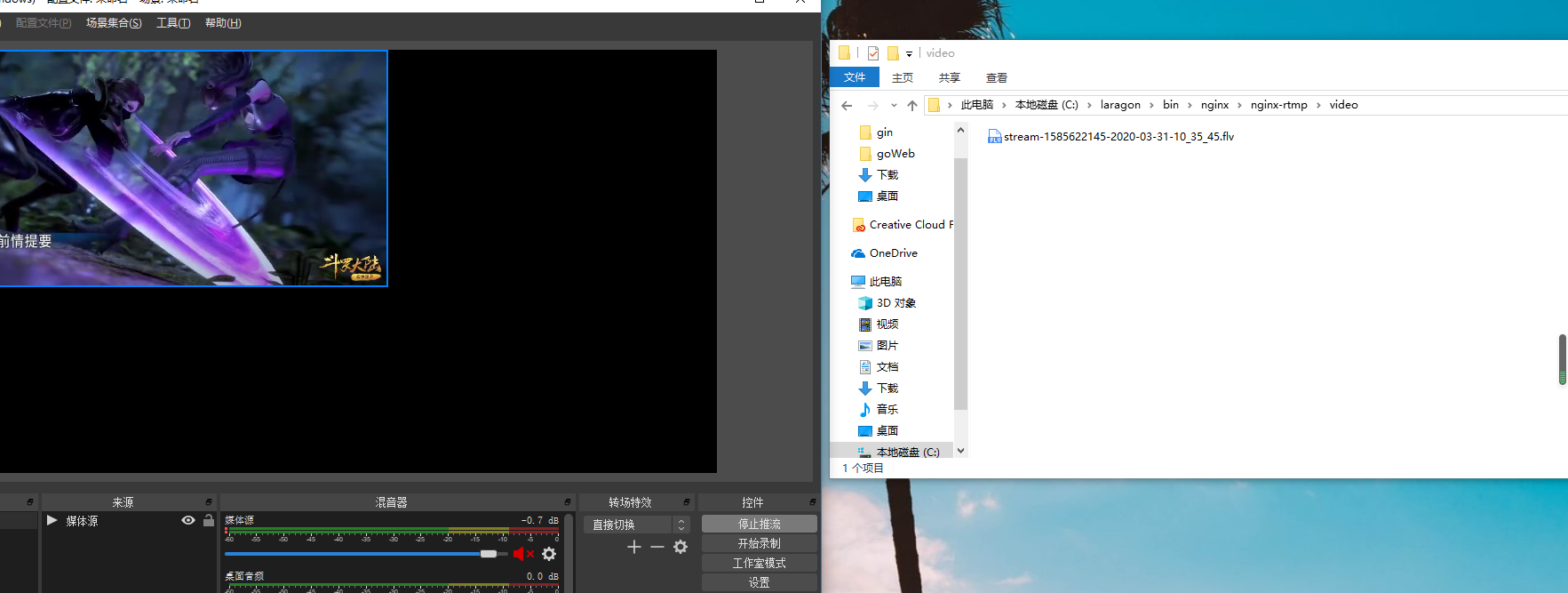Open the Quick Access Toolbar customize dropdown

click(909, 54)
